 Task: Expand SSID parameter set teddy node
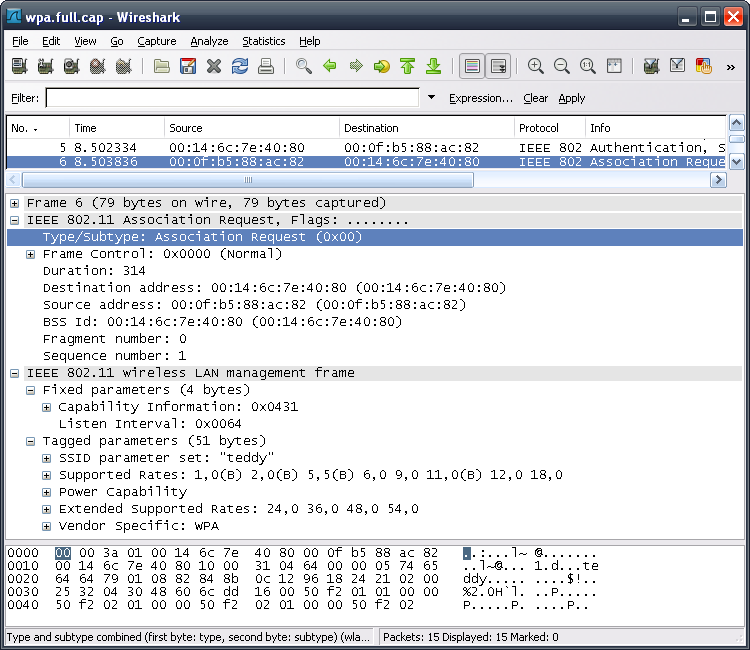coord(46,459)
